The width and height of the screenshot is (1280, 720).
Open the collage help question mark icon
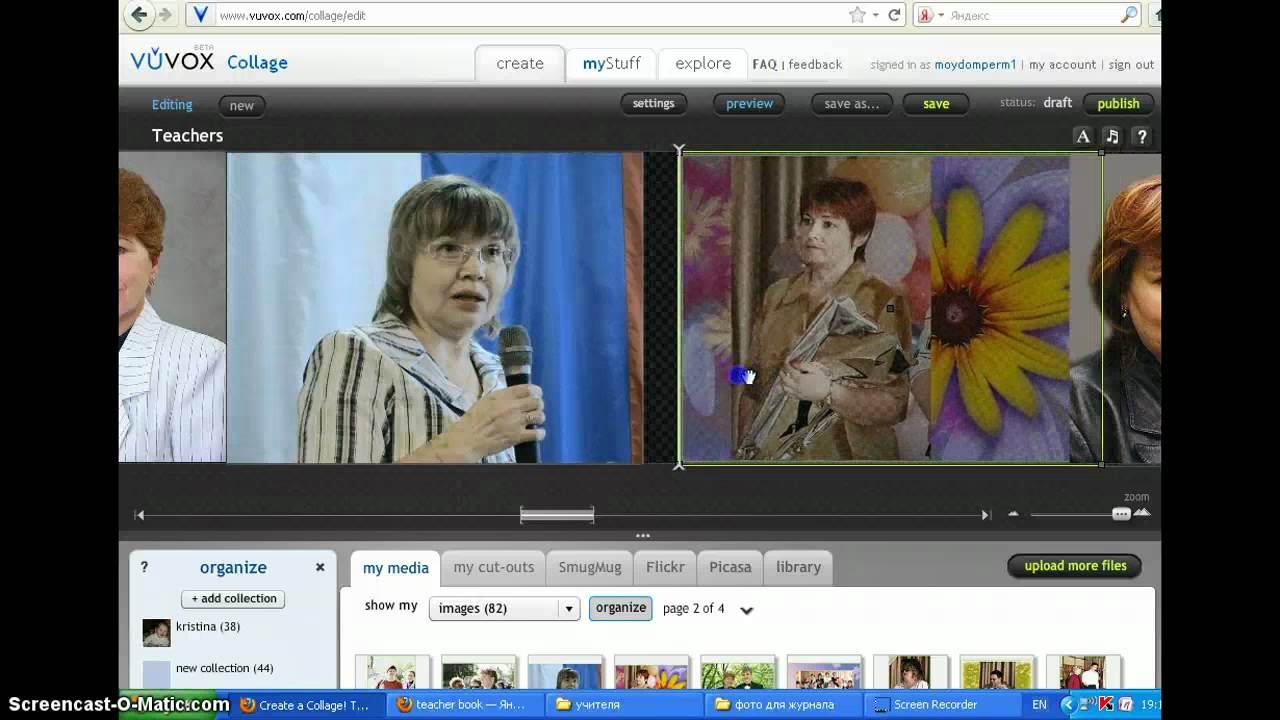point(1141,137)
